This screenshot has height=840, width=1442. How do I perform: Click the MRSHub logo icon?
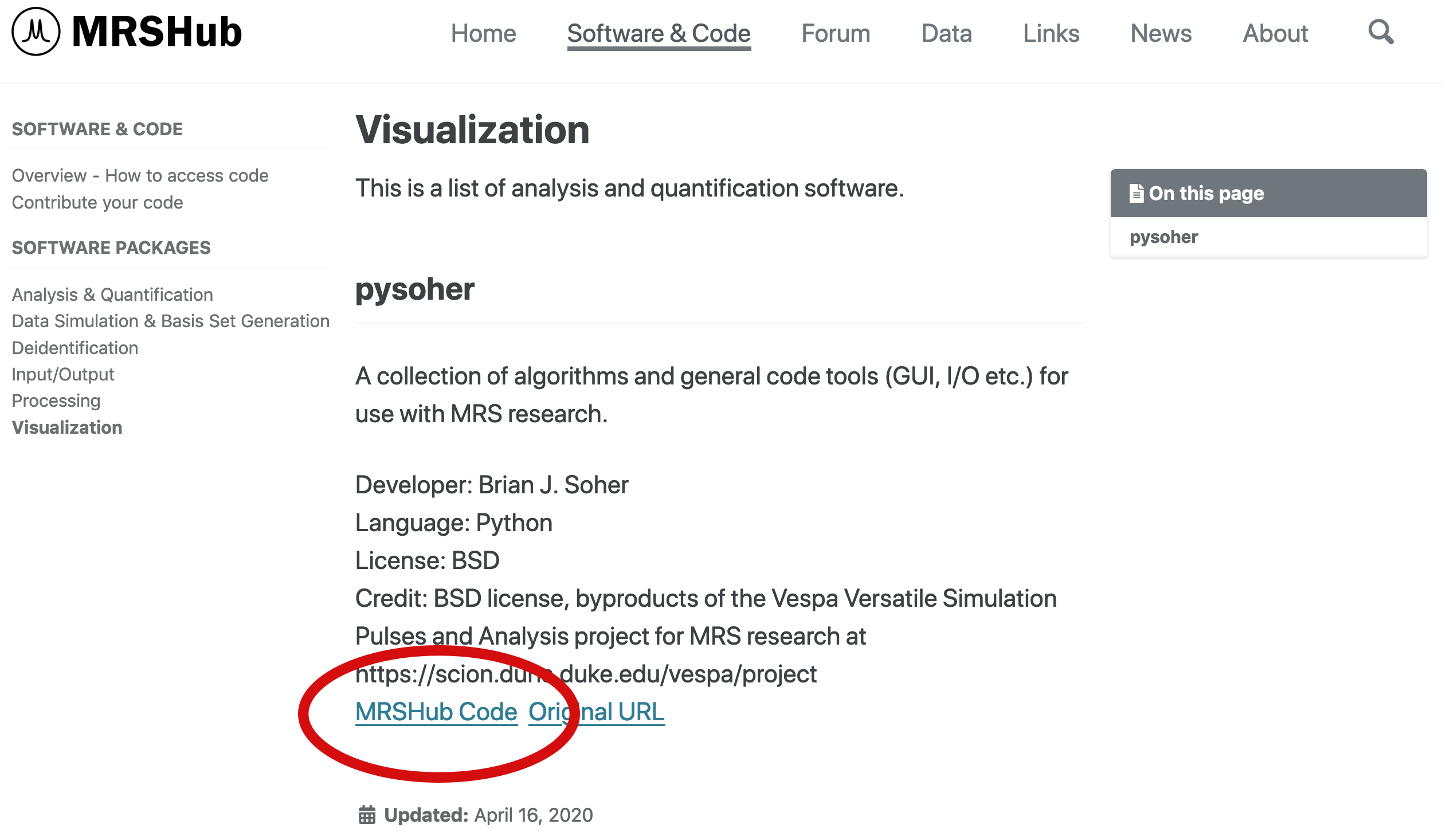pos(36,32)
